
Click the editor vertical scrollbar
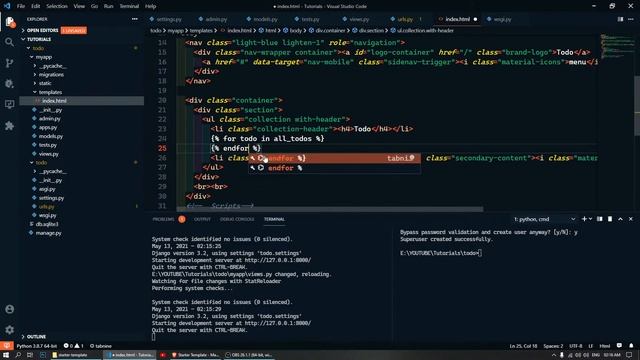tap(637, 106)
